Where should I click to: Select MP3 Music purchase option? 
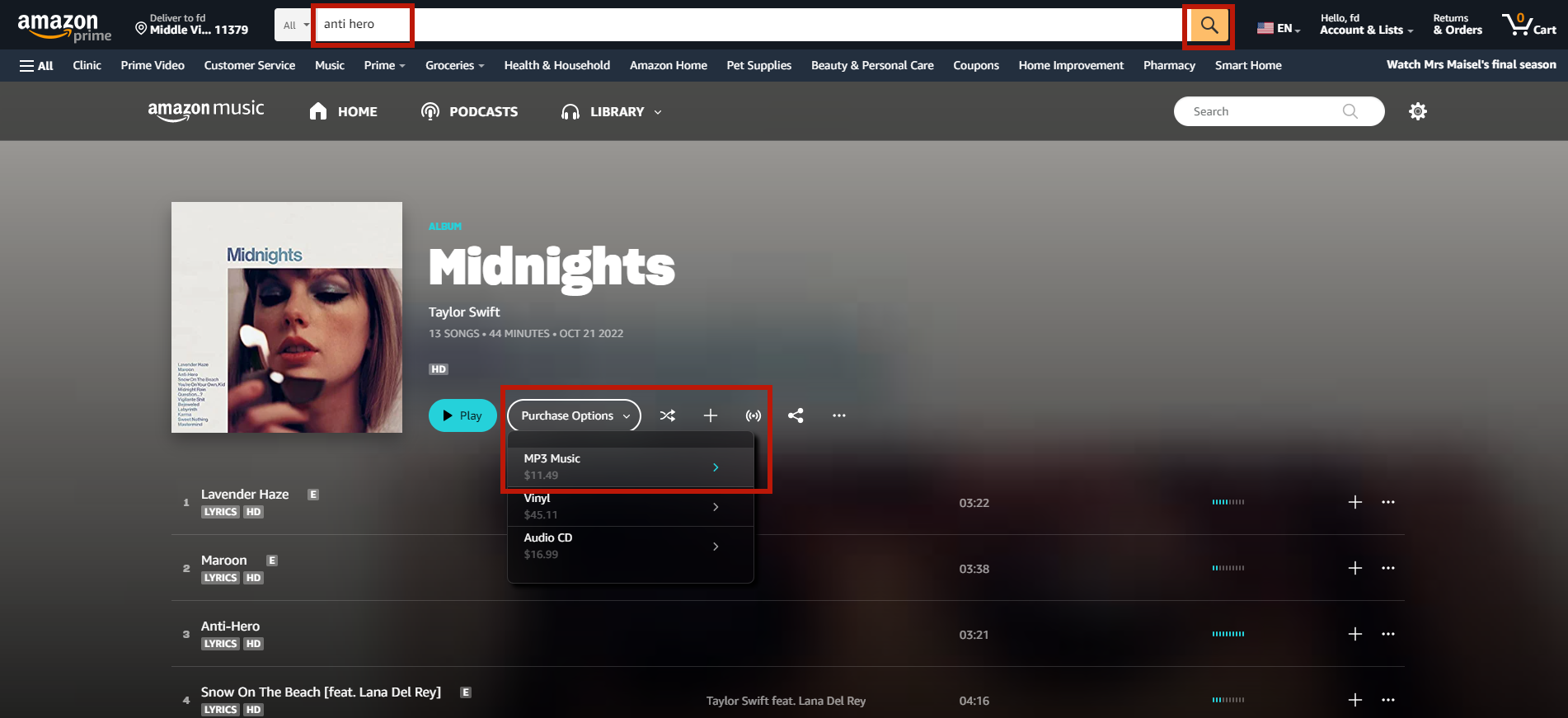[x=631, y=467]
